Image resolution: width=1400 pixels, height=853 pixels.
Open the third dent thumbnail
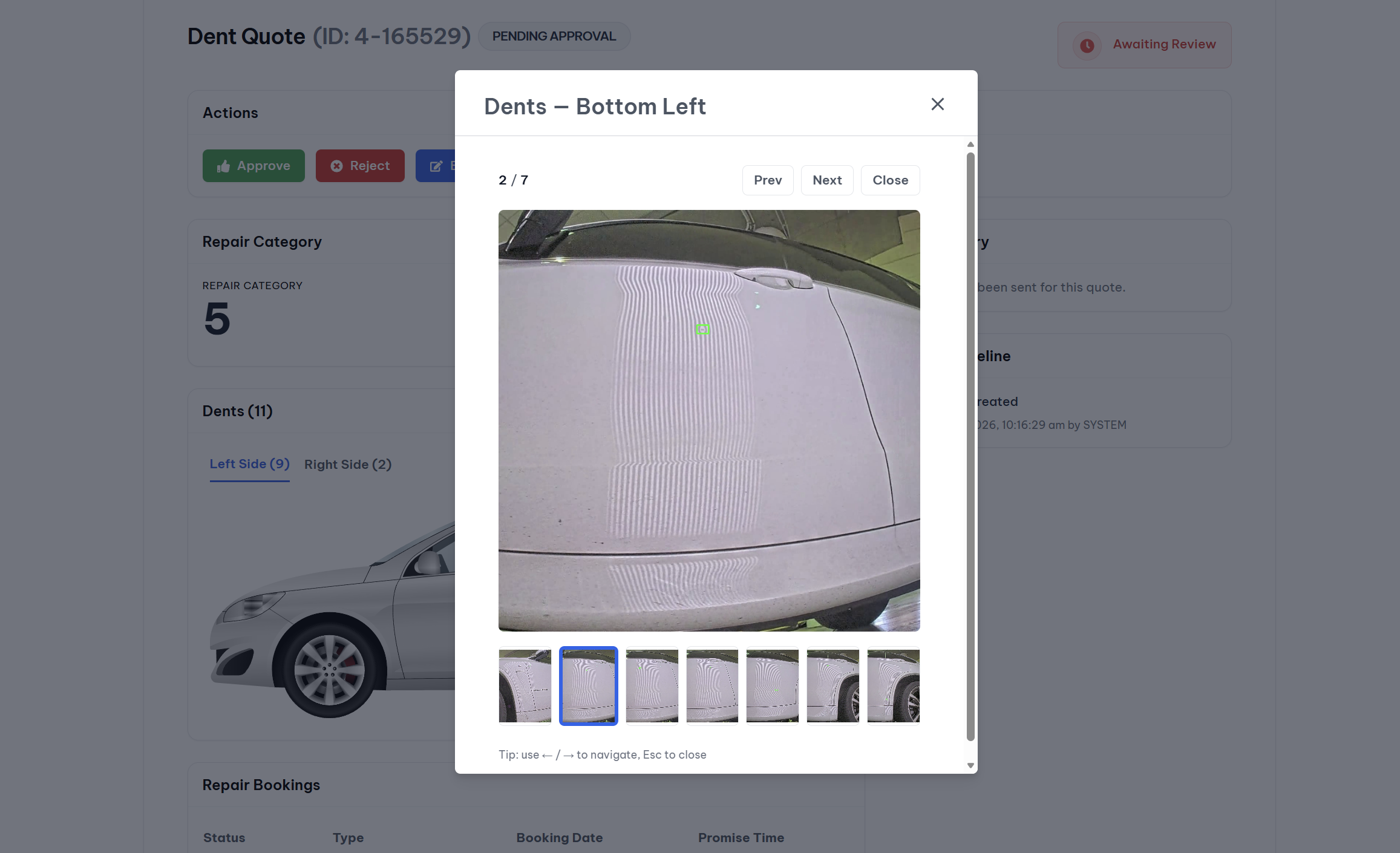click(x=652, y=685)
